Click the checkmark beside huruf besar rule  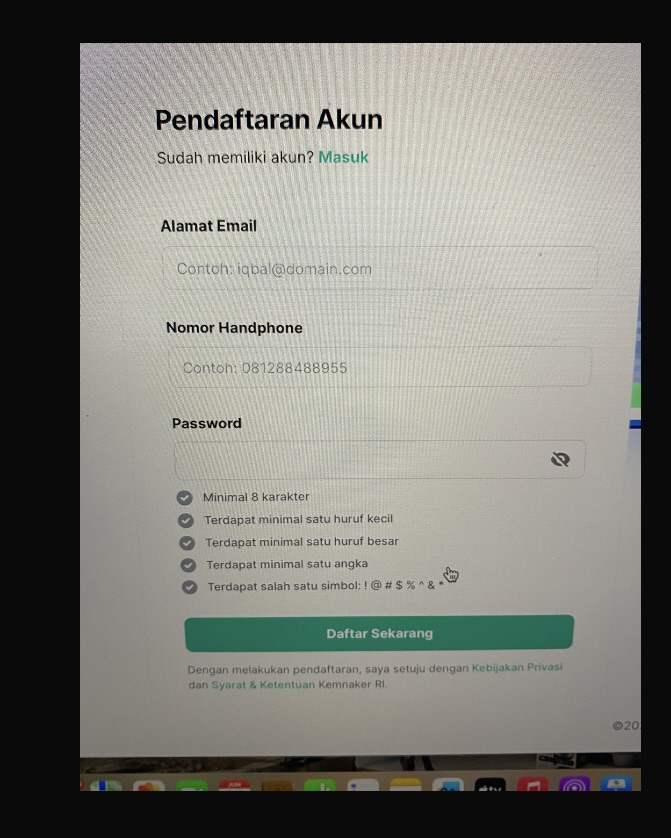pos(187,542)
